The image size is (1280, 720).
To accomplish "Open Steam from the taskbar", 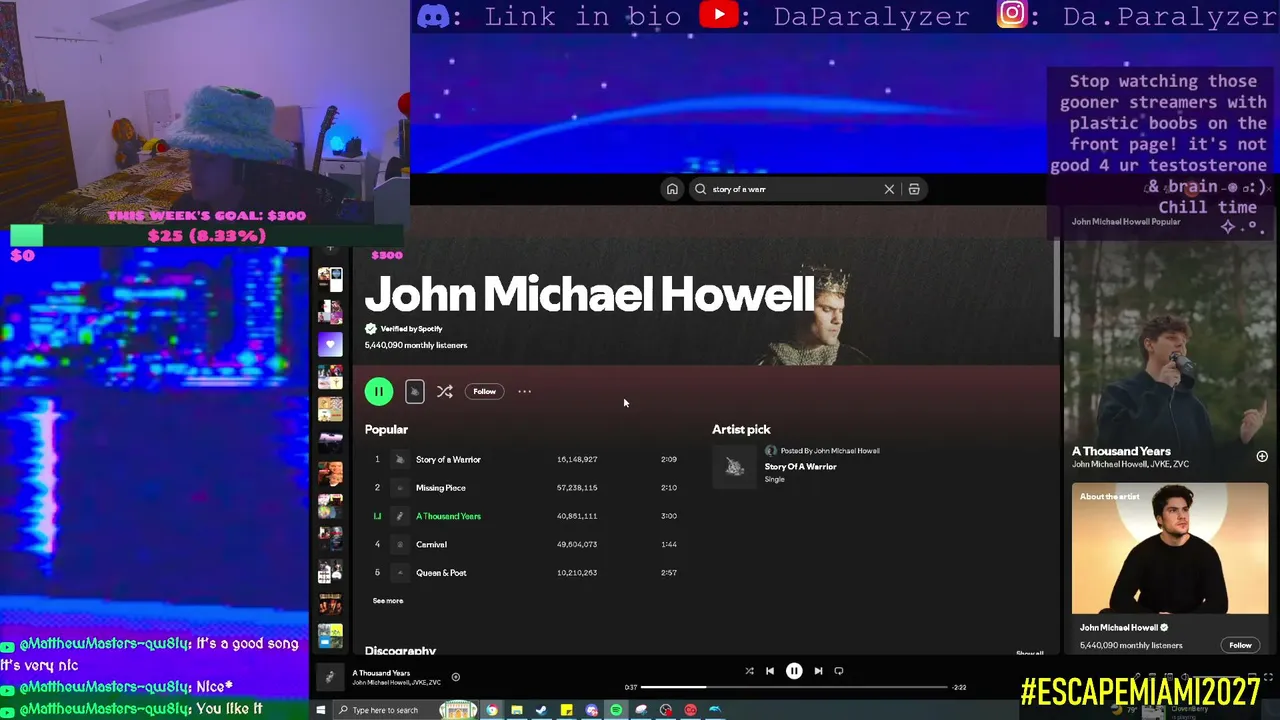I will click(x=541, y=710).
